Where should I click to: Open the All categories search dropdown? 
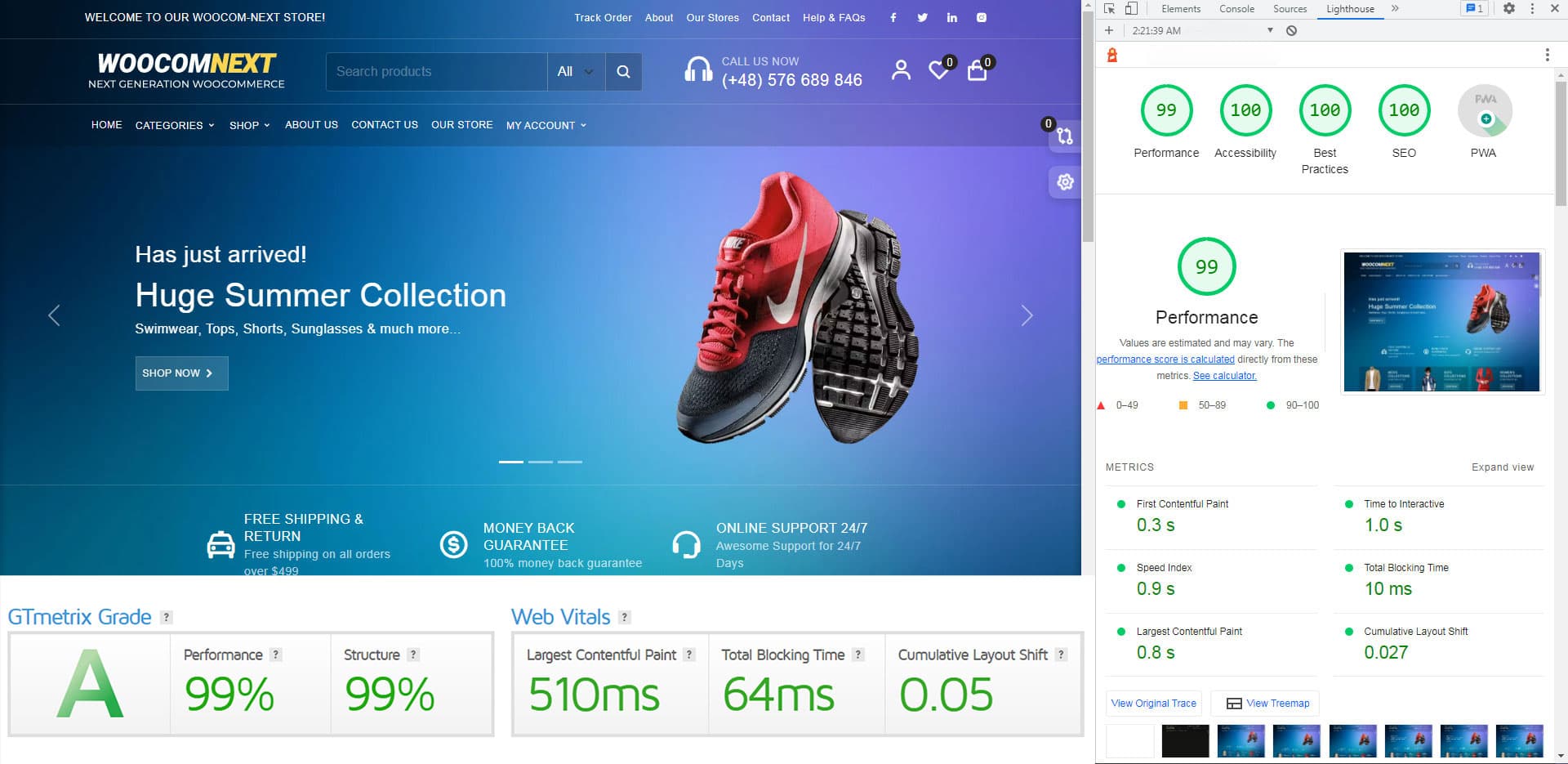575,72
